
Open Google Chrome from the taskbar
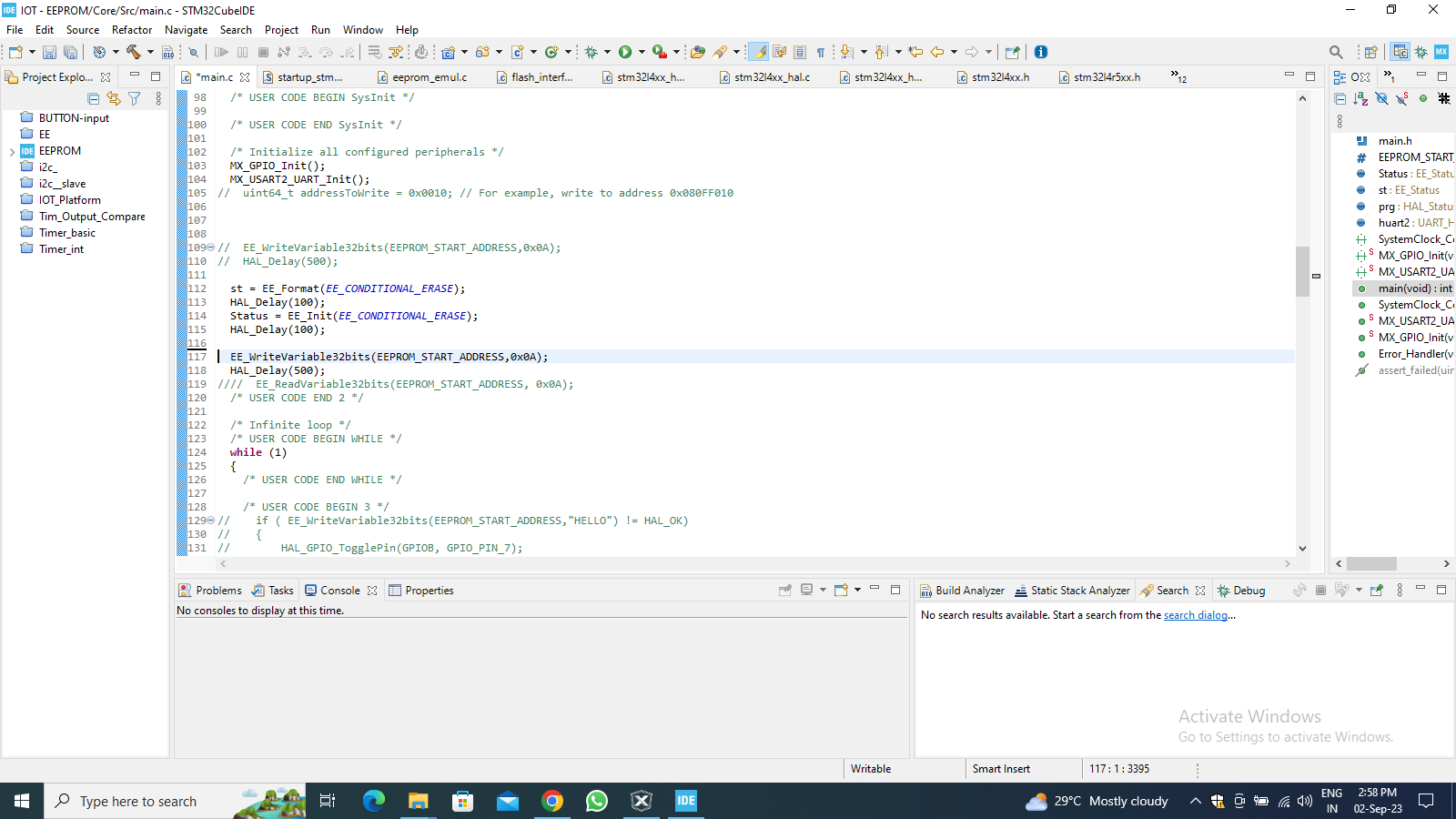coord(552,801)
